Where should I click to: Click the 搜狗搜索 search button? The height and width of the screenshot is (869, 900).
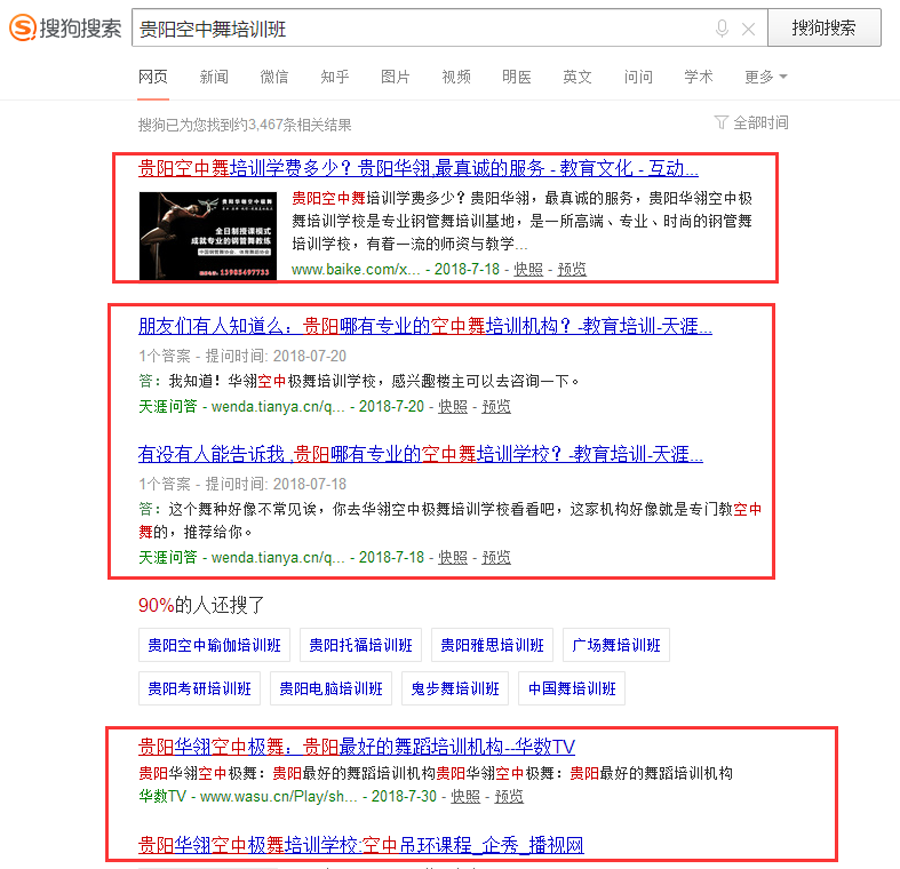[x=824, y=28]
